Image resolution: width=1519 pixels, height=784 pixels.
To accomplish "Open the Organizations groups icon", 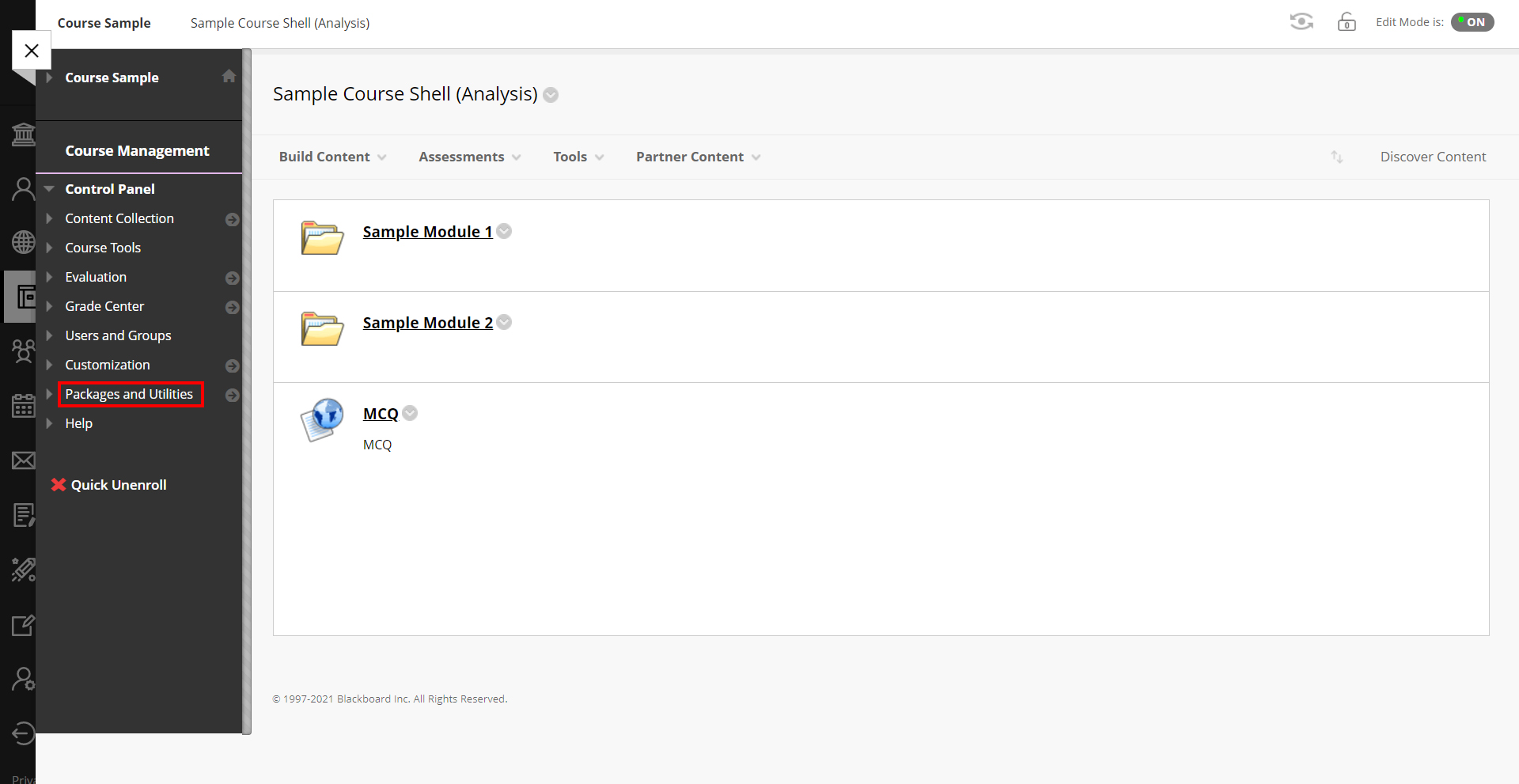I will coord(23,350).
